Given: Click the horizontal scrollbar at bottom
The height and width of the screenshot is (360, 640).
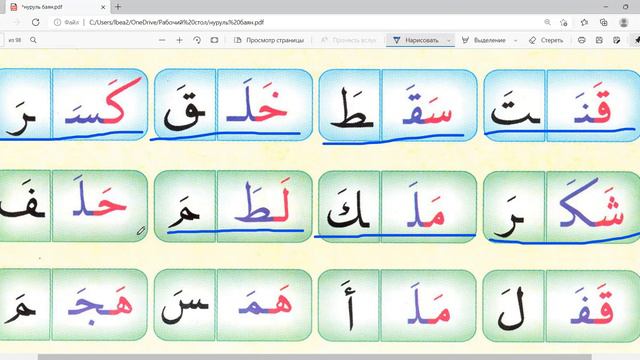Looking at the screenshot, I should coord(314,357).
